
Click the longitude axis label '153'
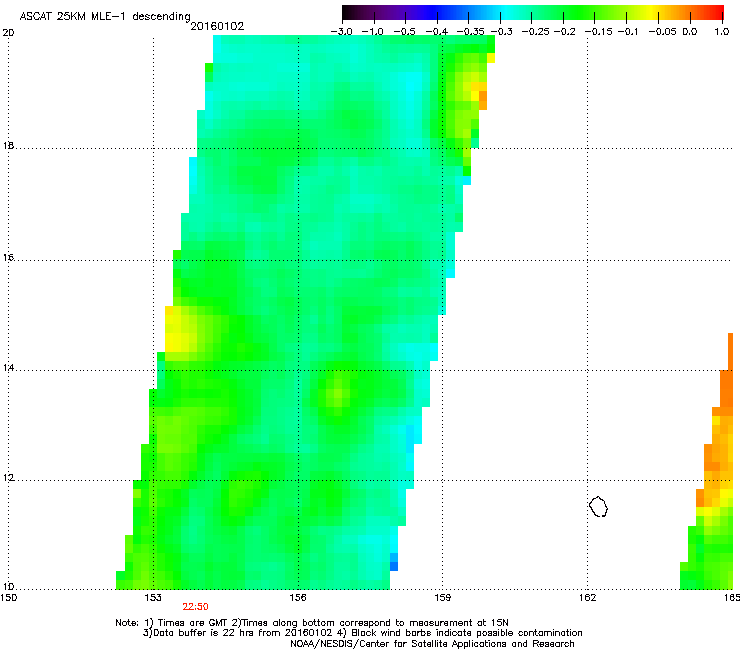153,598
